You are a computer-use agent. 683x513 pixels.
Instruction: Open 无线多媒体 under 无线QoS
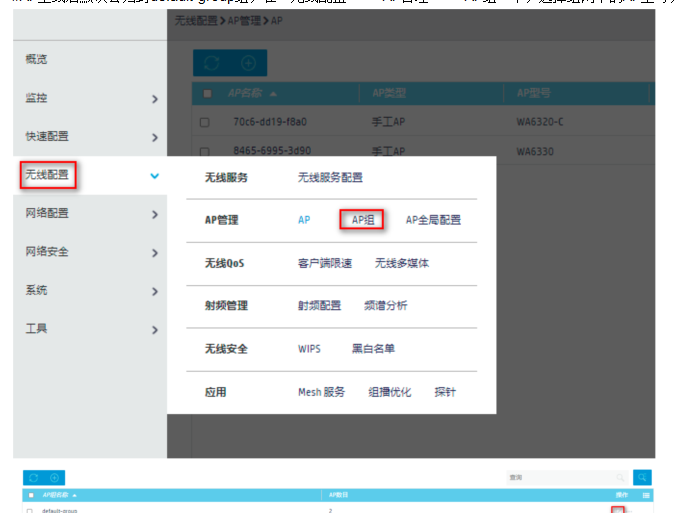click(x=402, y=263)
